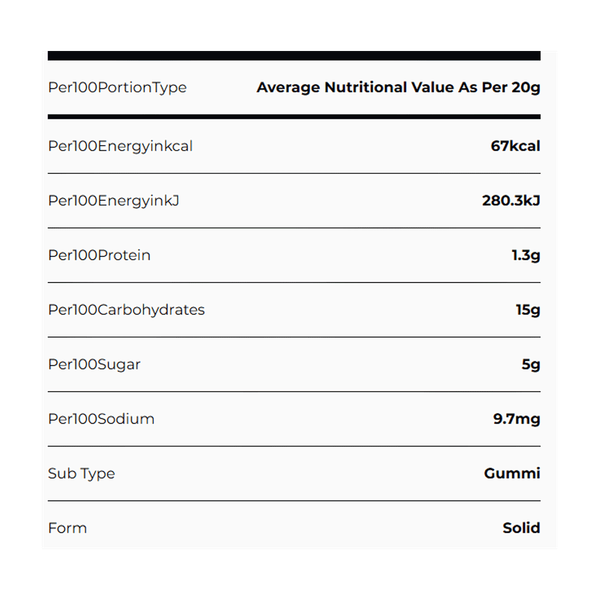Select the 280.3kJ energy value
Viewport: 600px width, 600px height.
coord(511,201)
